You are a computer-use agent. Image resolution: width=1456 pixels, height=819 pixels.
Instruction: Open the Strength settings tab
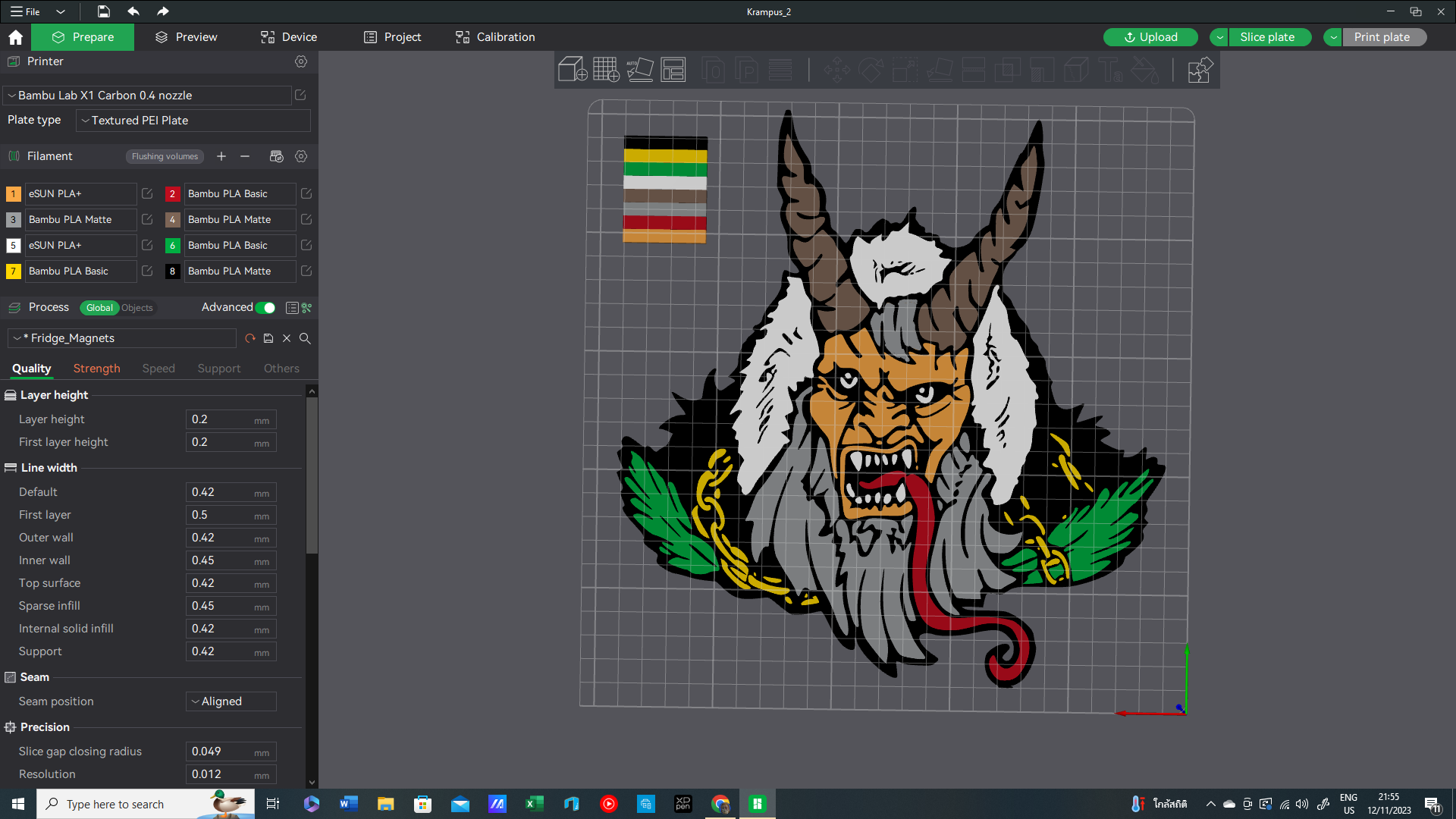coord(97,369)
